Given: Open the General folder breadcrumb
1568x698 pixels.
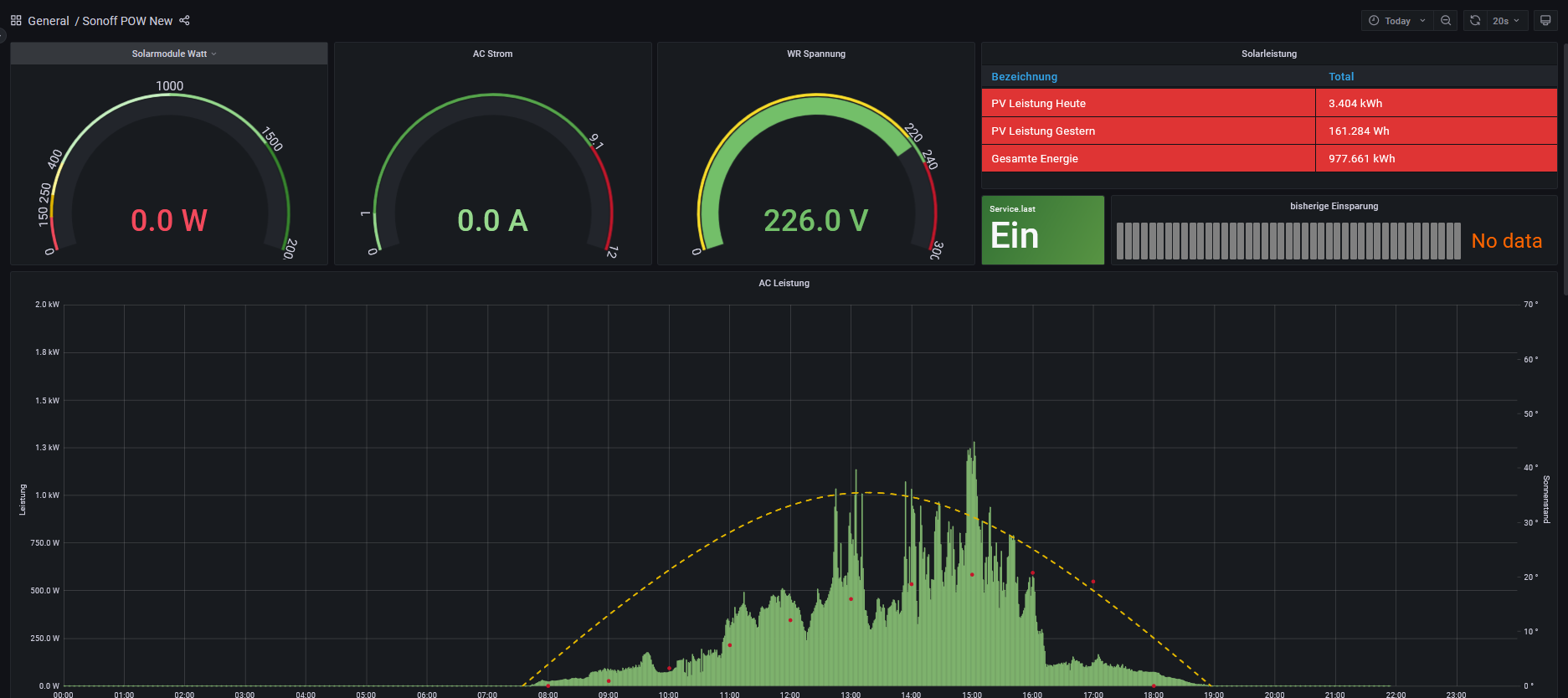Looking at the screenshot, I should 49,21.
